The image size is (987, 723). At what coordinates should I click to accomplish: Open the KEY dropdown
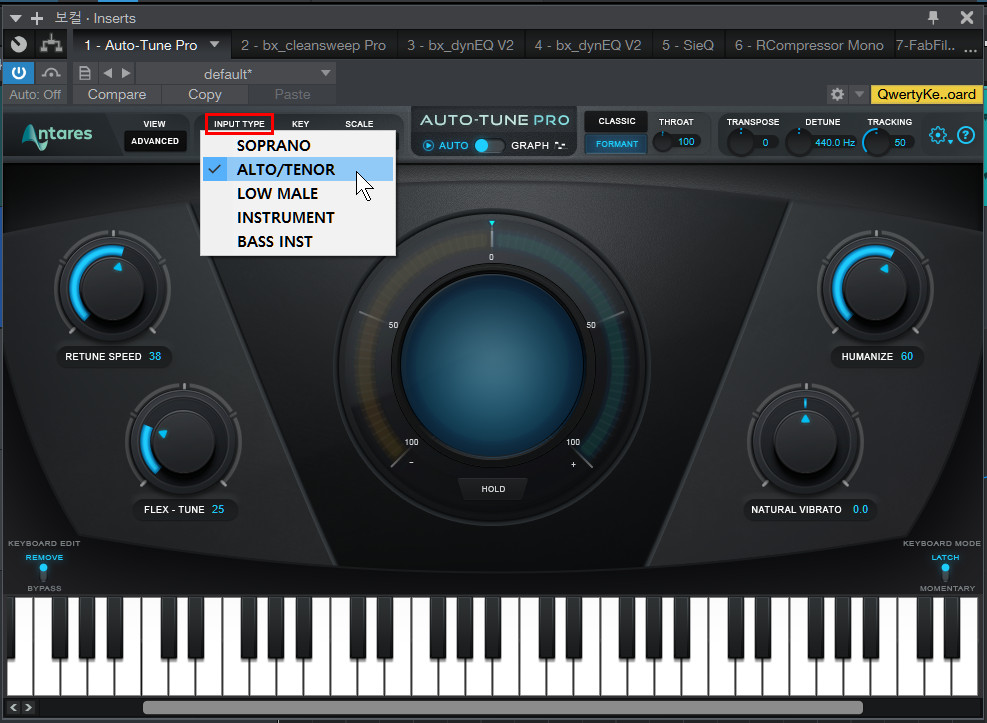(x=300, y=124)
